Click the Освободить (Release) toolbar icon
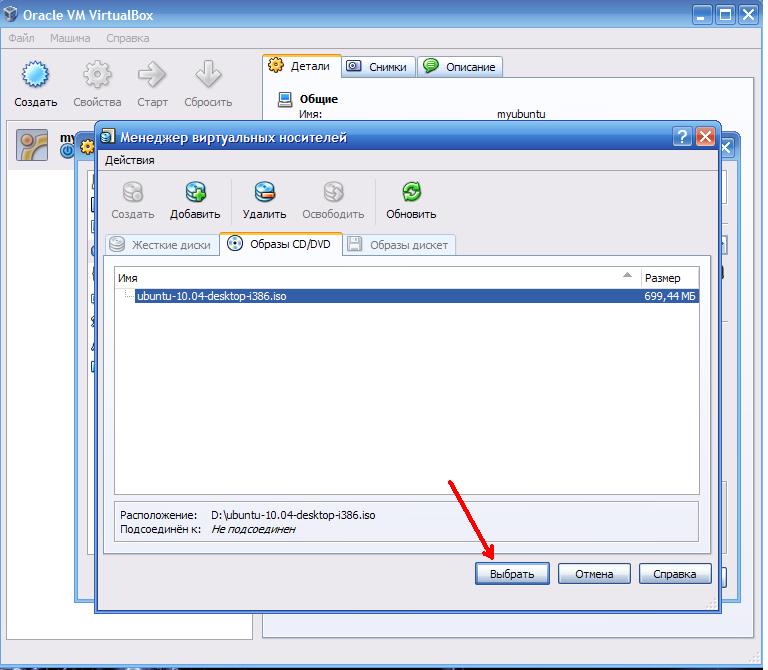Image resolution: width=768 pixels, height=670 pixels. coord(333,193)
